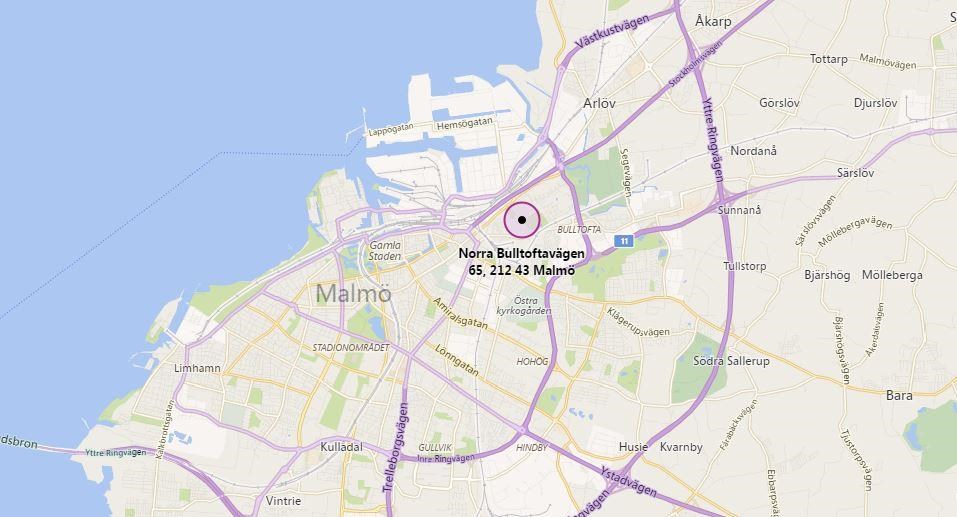Click the Västkustvägen road label
The width and height of the screenshot is (957, 517).
click(x=612, y=32)
